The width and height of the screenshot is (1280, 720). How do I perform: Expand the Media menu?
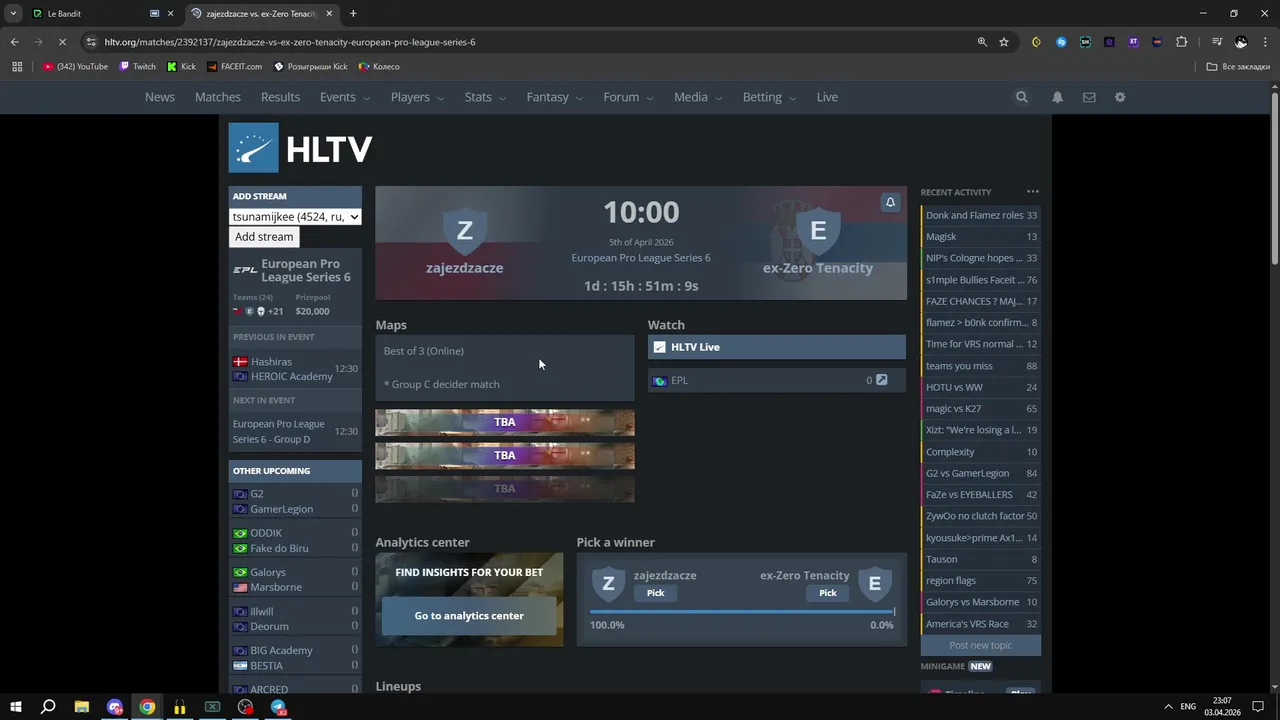pos(698,97)
